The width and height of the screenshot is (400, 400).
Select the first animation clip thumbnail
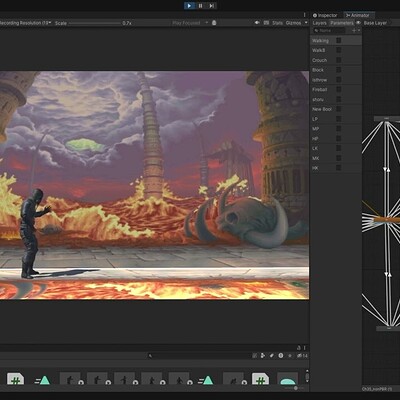(70, 379)
